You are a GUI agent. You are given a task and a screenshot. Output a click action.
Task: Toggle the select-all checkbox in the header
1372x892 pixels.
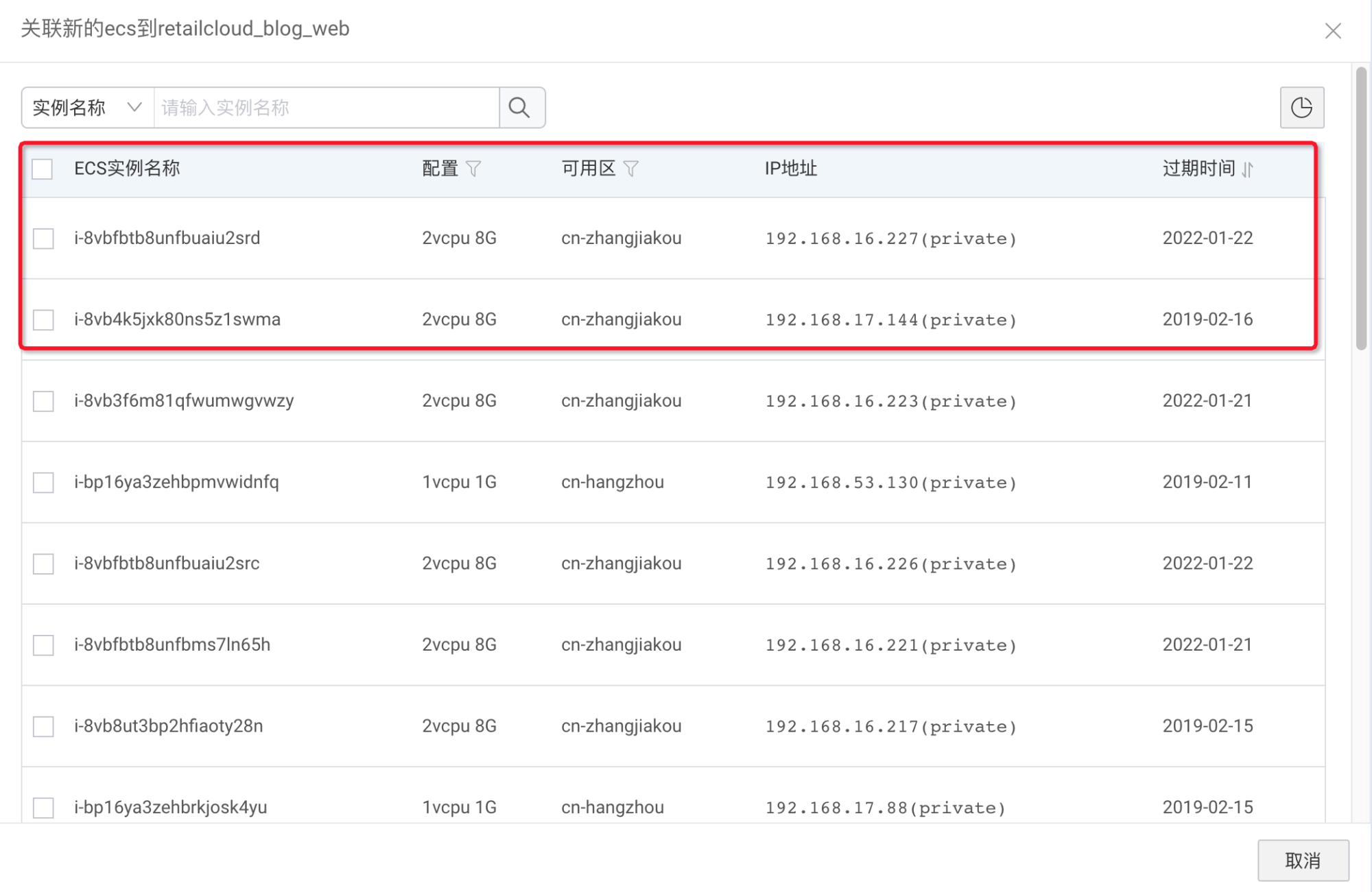[43, 169]
